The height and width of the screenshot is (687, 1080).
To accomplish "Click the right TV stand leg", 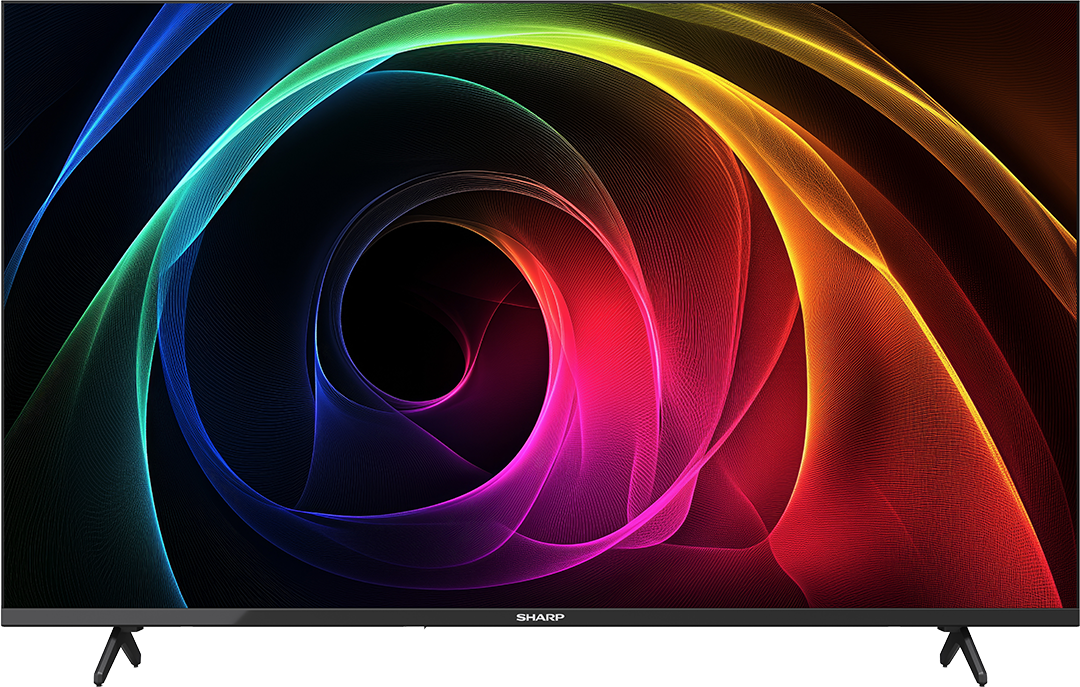I will (x=962, y=653).
